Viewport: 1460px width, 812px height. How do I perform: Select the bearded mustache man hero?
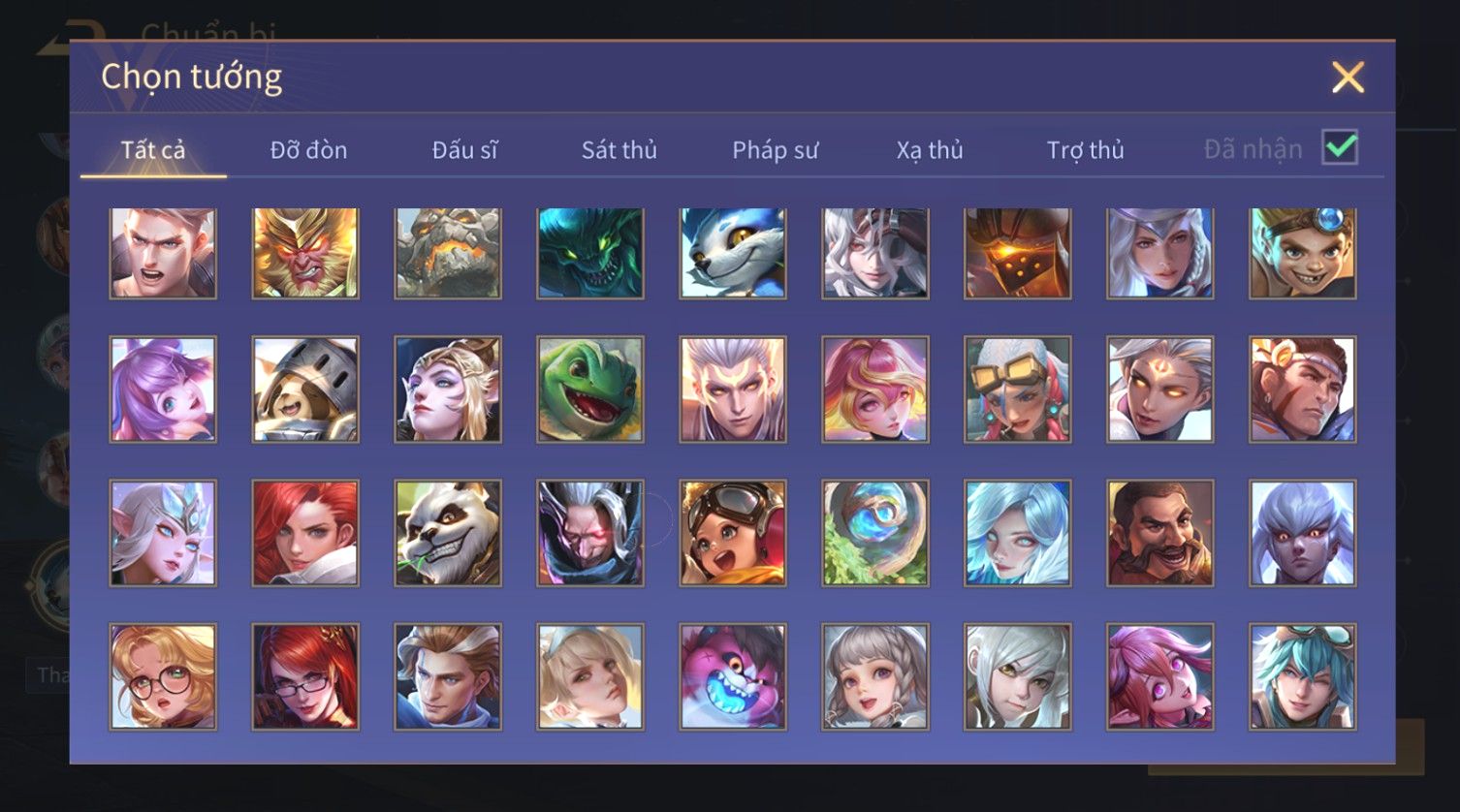coord(1160,533)
